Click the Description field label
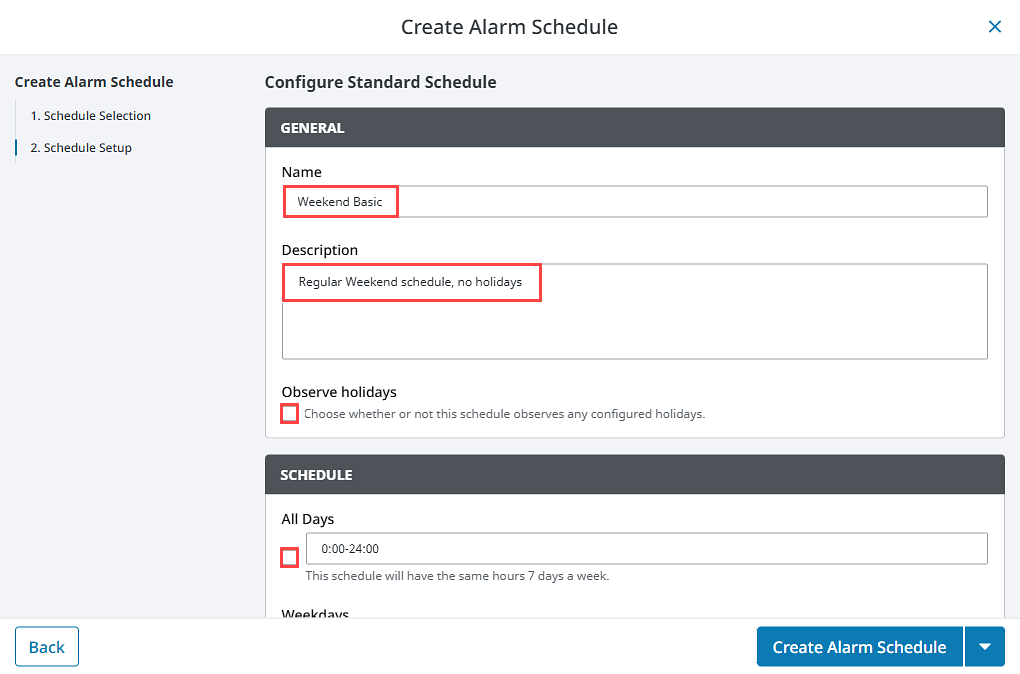This screenshot has width=1020, height=674. click(x=319, y=250)
